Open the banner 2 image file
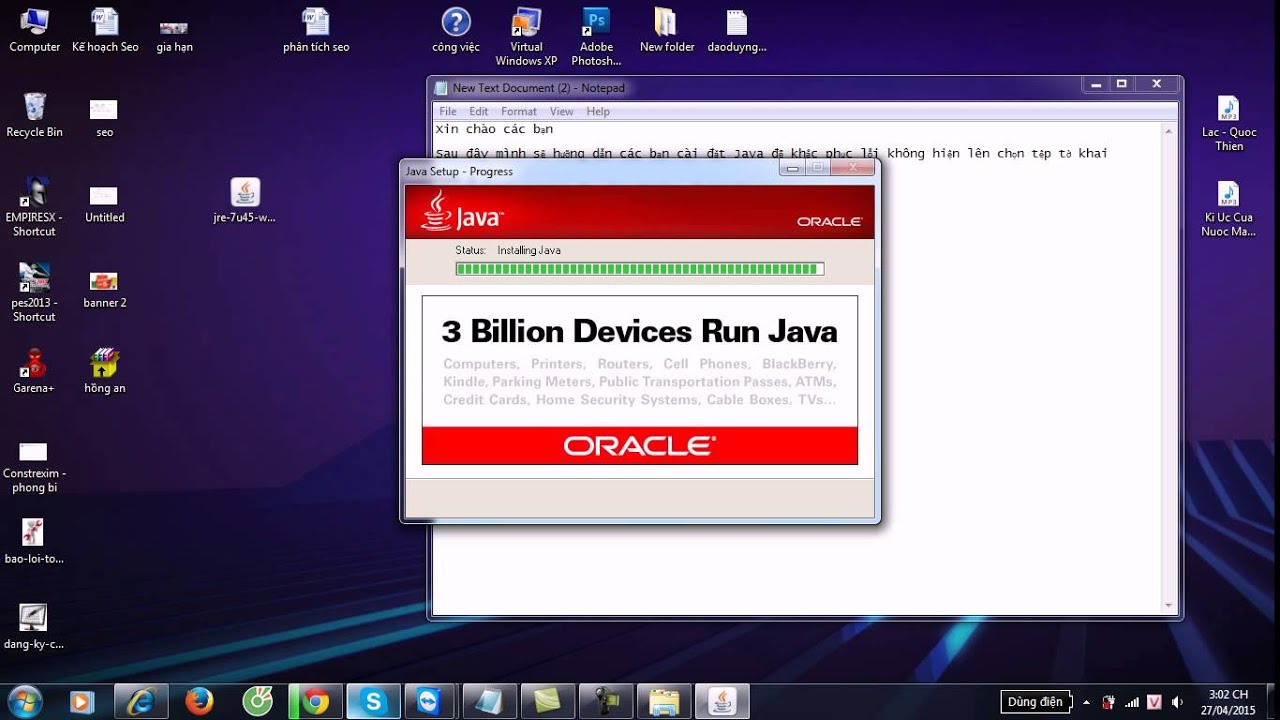Image resolution: width=1280 pixels, height=720 pixels. [x=104, y=289]
